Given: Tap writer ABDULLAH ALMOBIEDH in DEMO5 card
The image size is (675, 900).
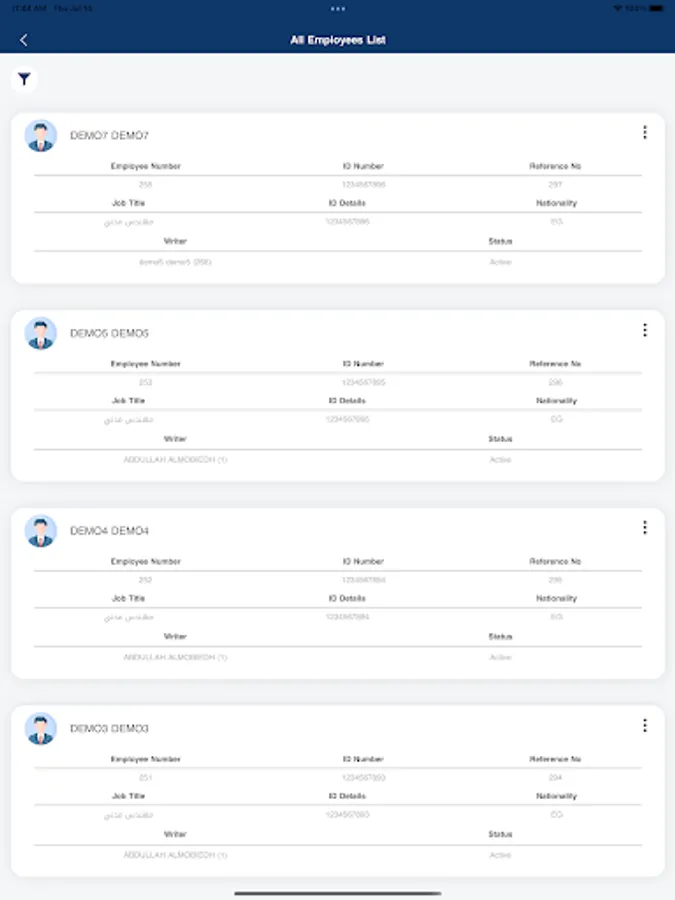Looking at the screenshot, I should pos(175,460).
